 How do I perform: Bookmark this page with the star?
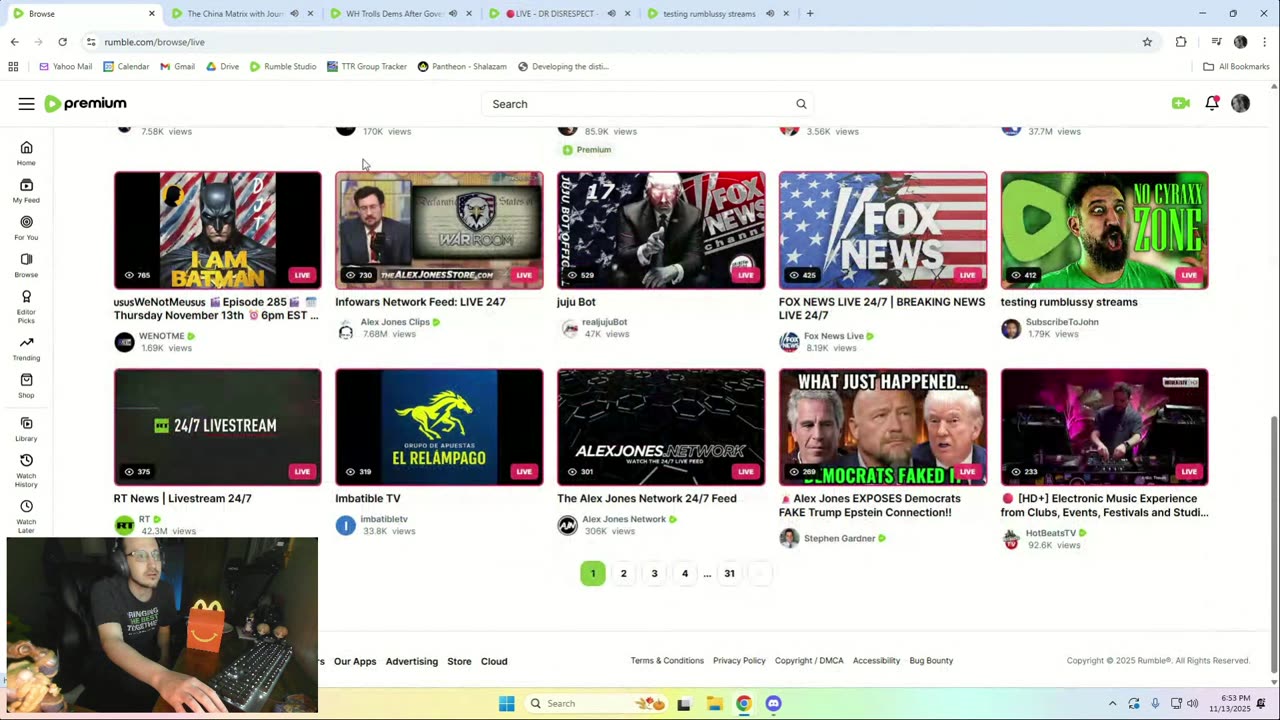(x=1147, y=42)
